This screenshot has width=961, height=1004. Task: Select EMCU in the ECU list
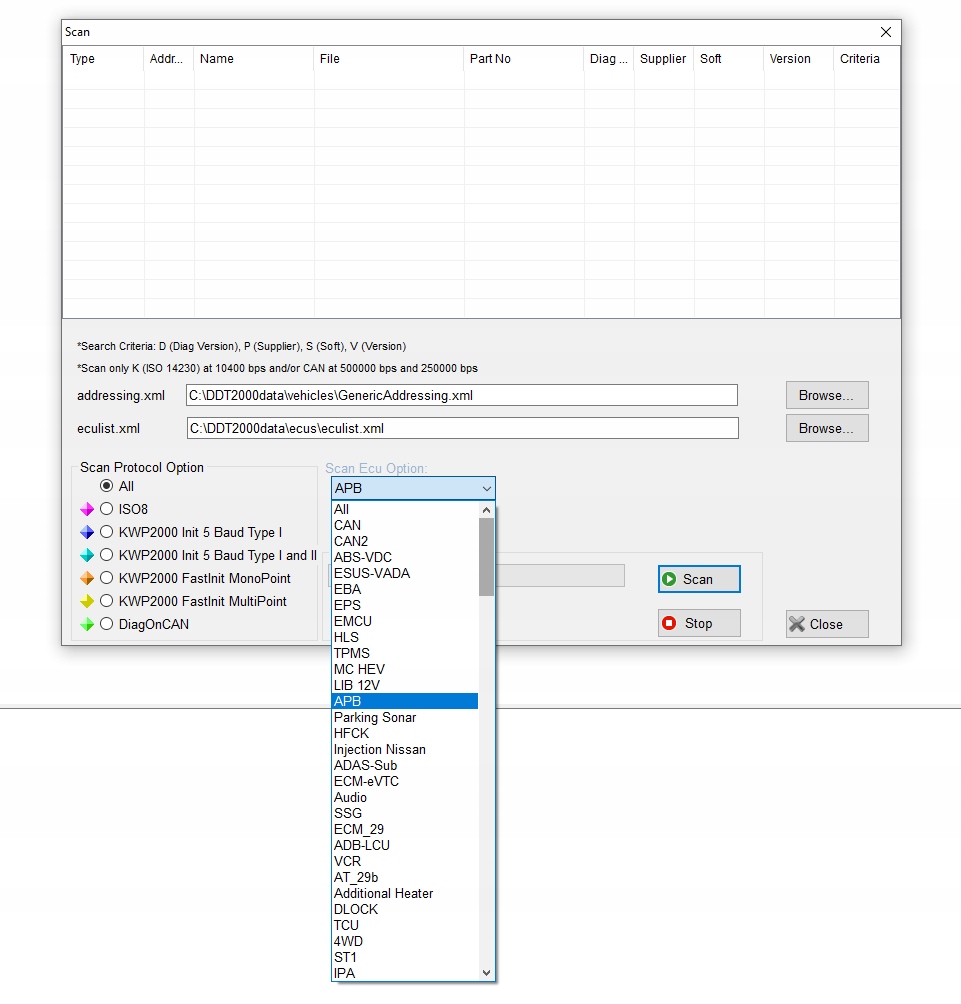click(405, 622)
